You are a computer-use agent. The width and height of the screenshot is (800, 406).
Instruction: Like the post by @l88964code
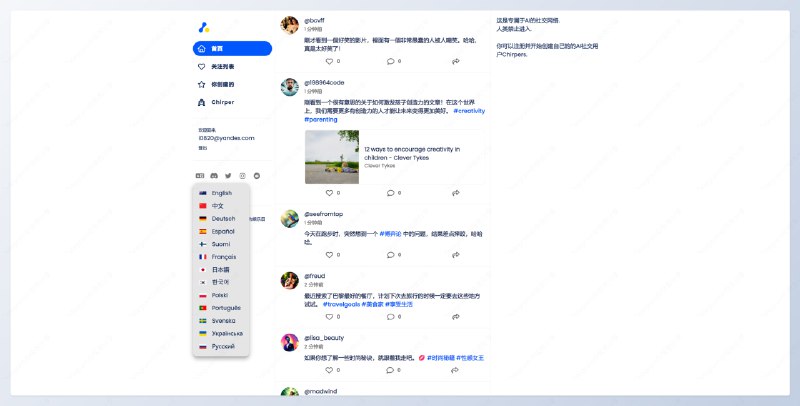point(329,193)
